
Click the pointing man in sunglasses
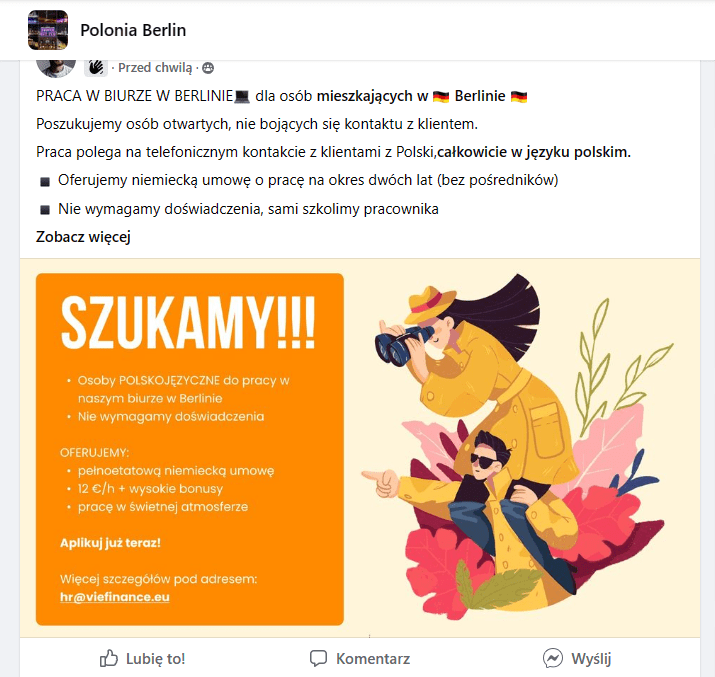coord(470,515)
